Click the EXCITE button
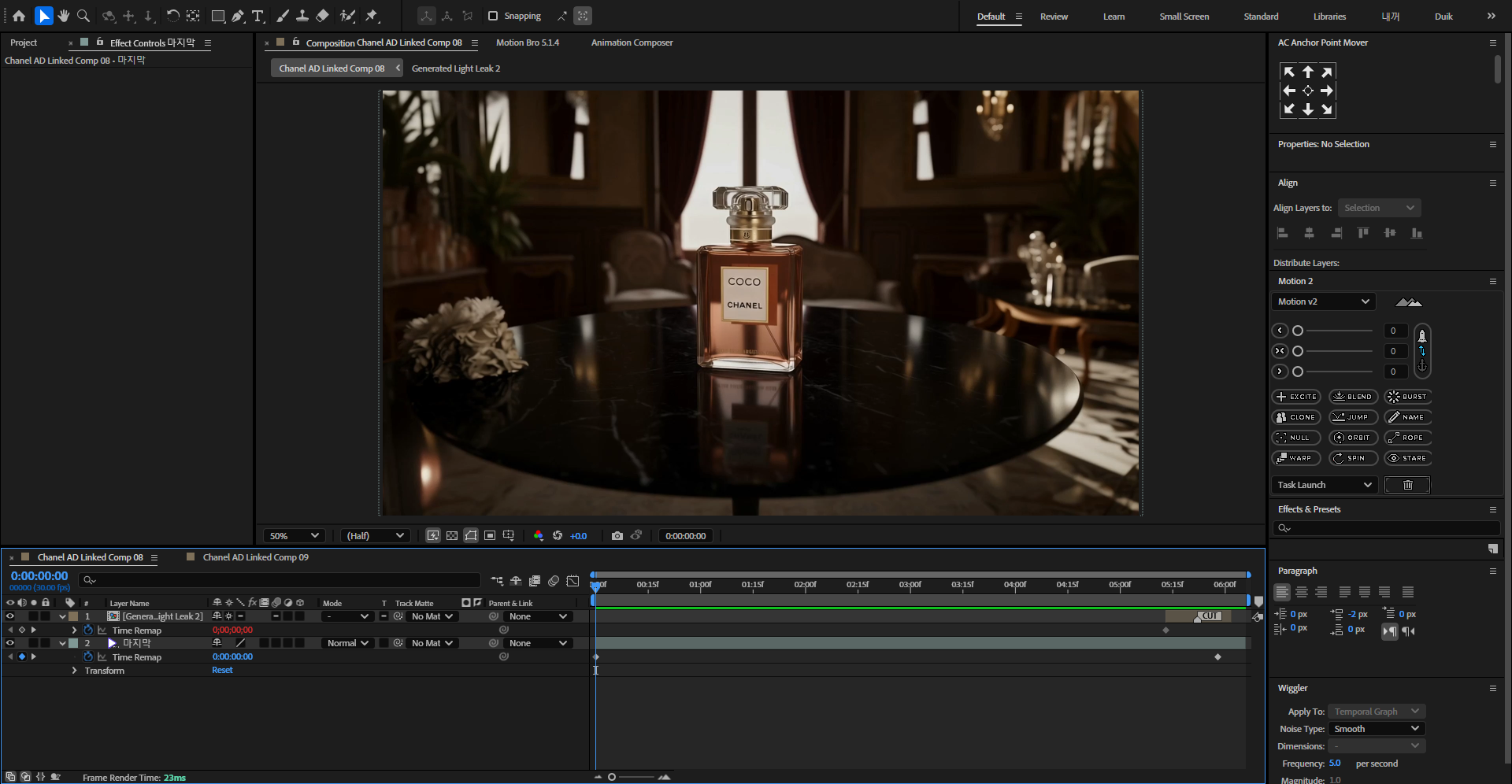This screenshot has height=784, width=1512. click(x=1296, y=397)
